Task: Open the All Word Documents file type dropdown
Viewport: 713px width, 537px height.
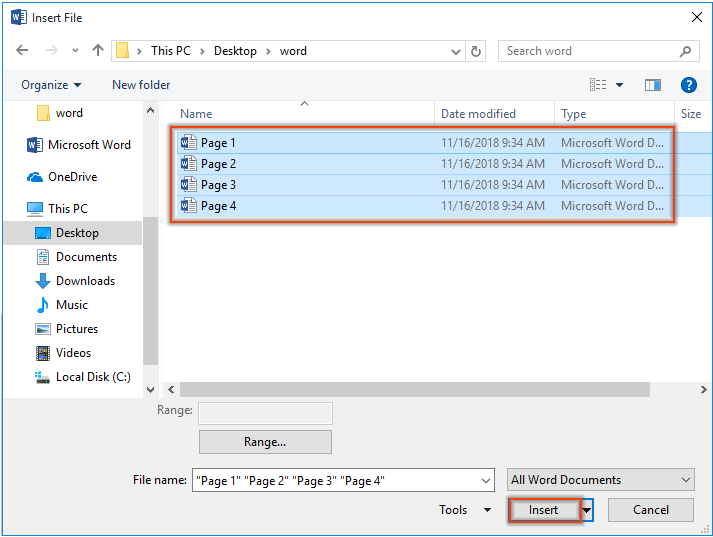Action: coord(600,480)
